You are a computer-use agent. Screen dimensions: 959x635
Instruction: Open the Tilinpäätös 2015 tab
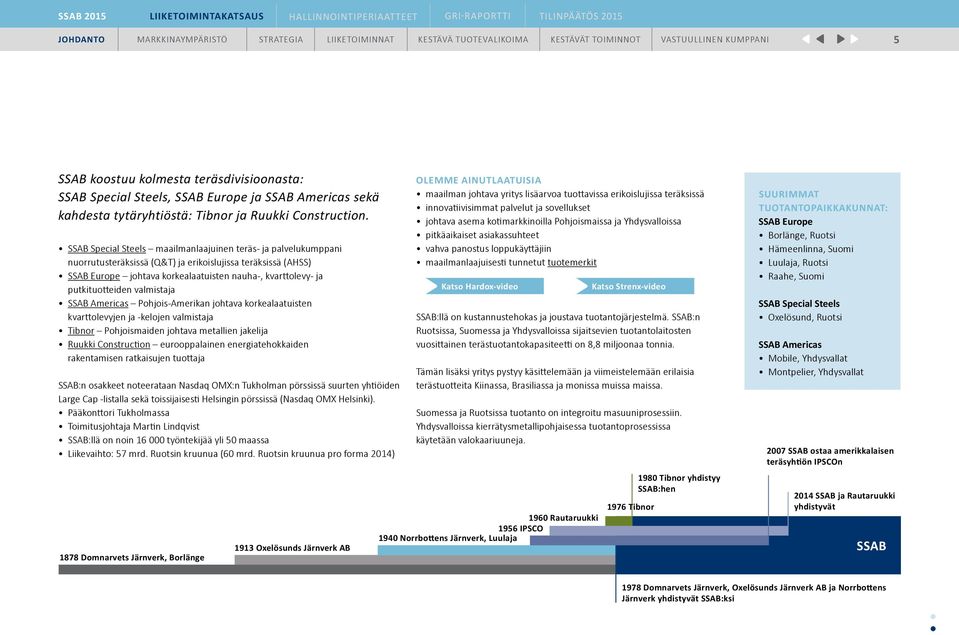(580, 16)
